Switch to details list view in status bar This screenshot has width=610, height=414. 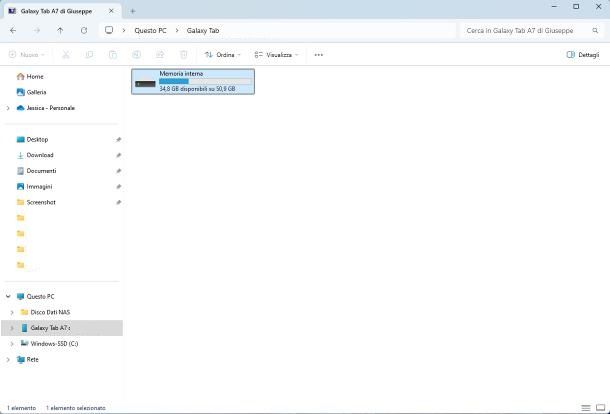[585, 408]
